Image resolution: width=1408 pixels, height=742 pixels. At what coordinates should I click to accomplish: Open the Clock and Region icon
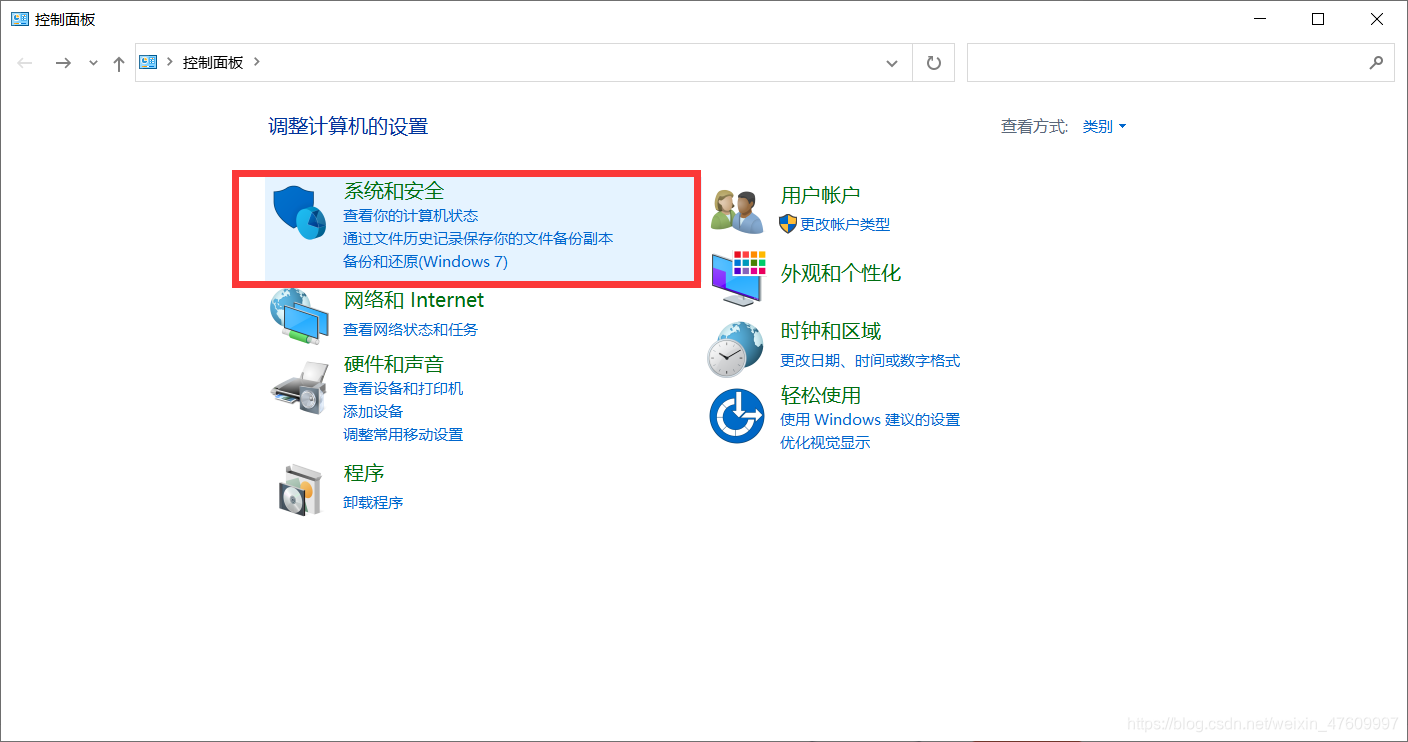(736, 349)
